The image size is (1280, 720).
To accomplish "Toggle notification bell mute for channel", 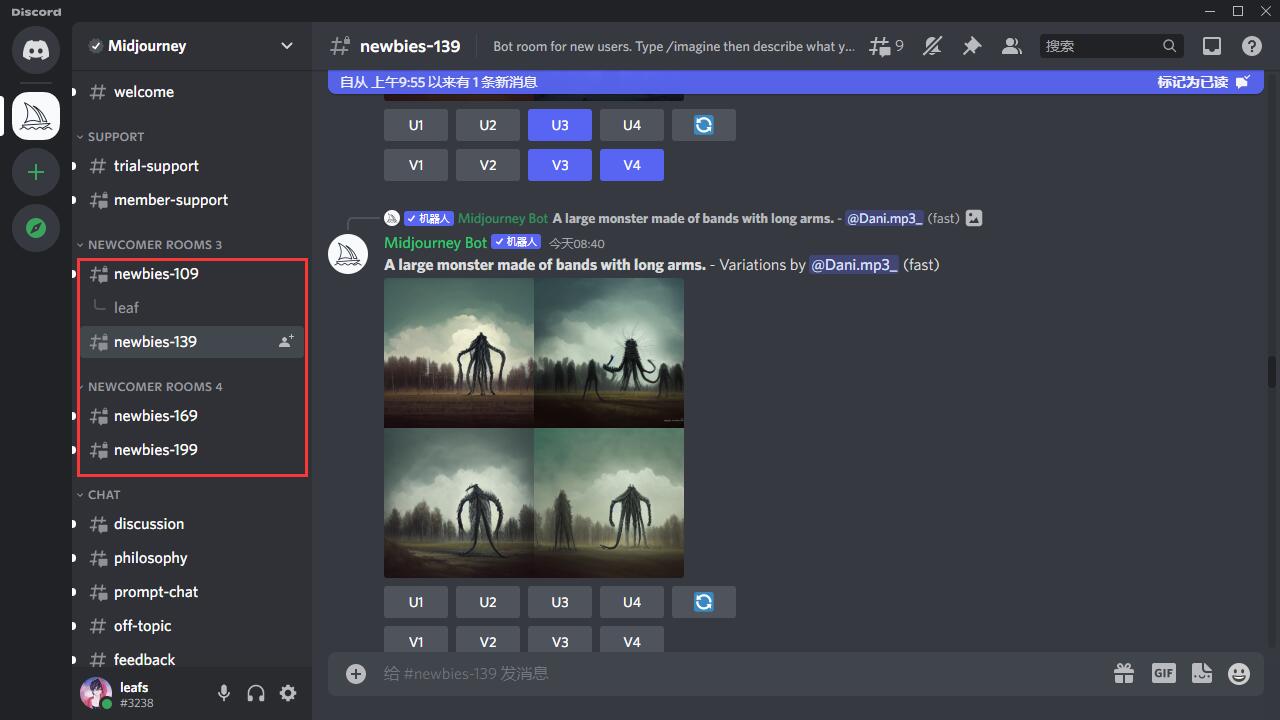I will [x=932, y=46].
